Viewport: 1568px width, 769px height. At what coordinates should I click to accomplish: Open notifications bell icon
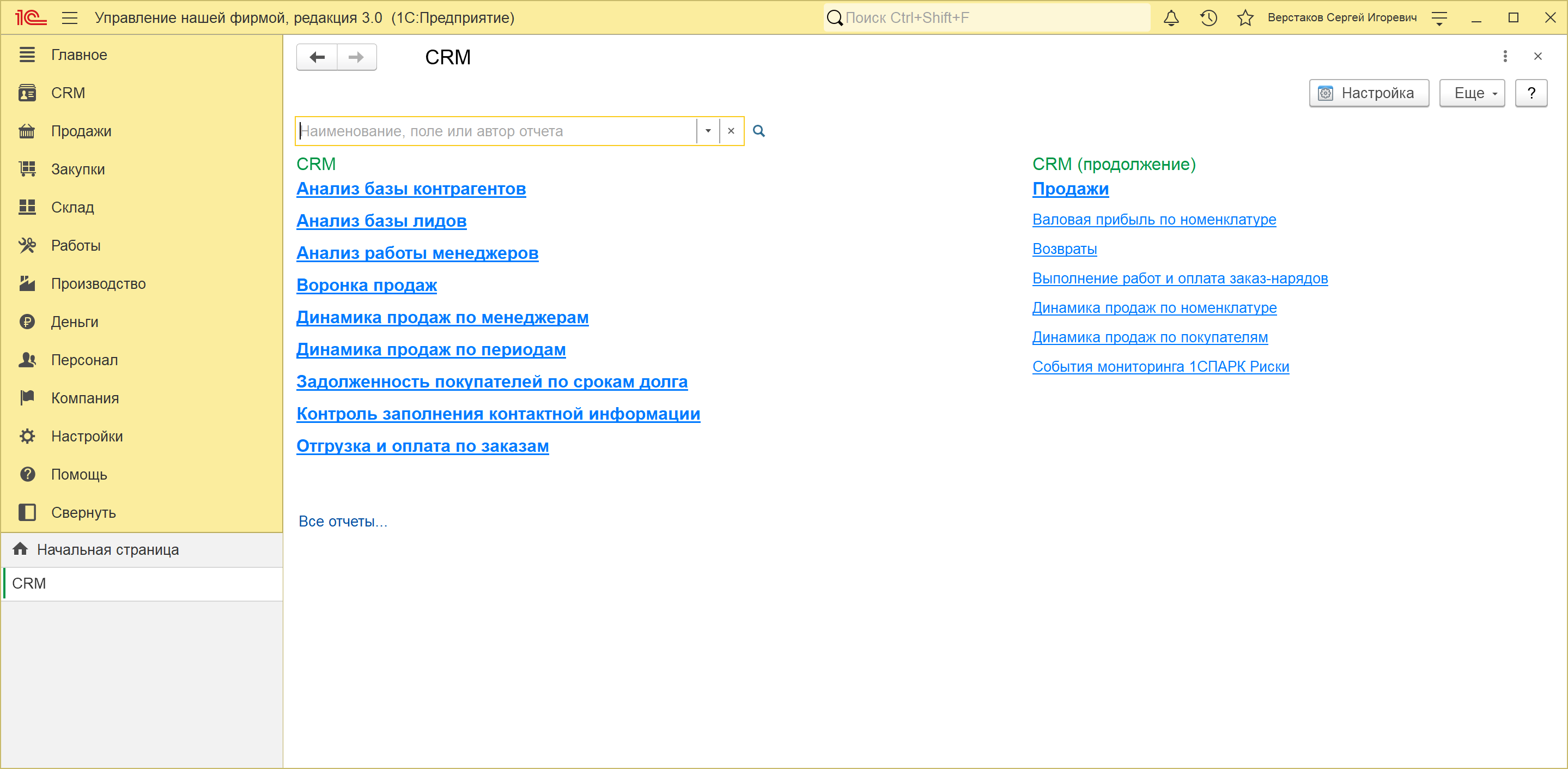(1170, 17)
